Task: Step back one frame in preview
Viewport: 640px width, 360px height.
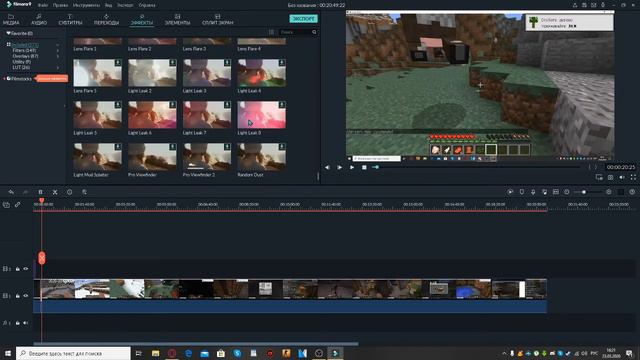Action: point(327,167)
